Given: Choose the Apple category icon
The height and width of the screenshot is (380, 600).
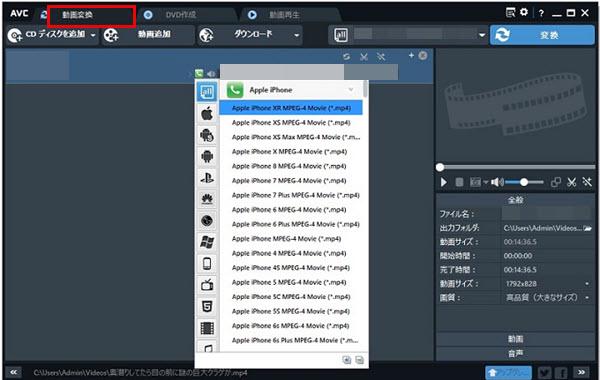Looking at the screenshot, I should [x=207, y=114].
